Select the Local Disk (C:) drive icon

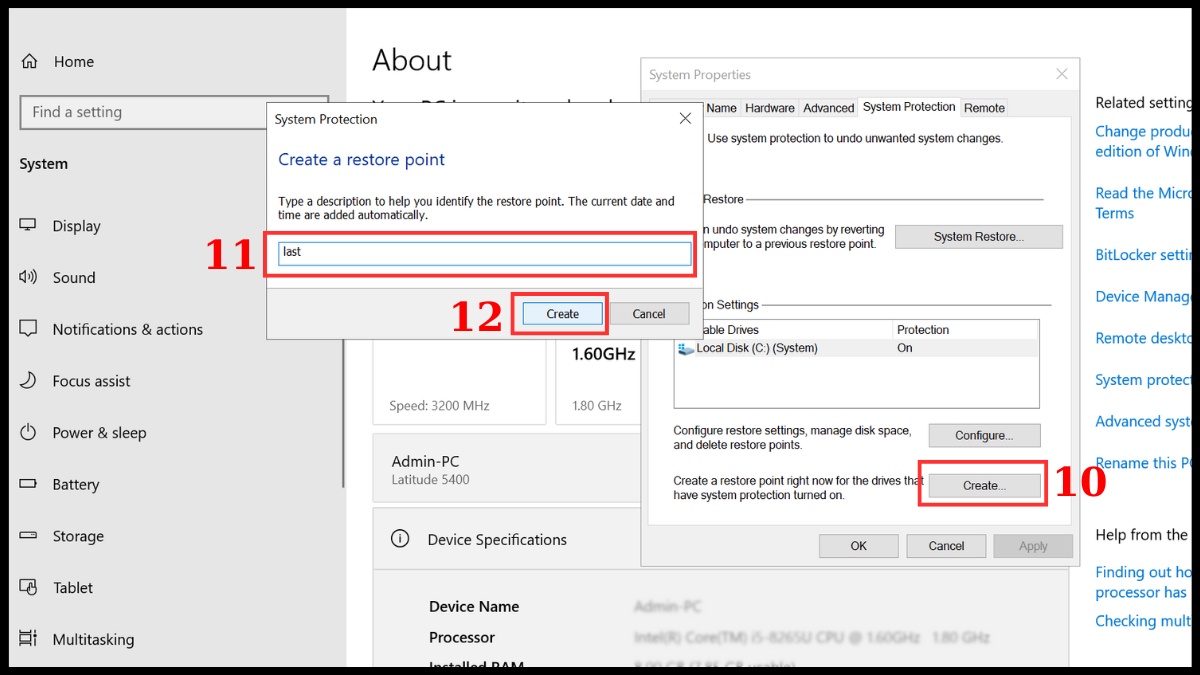point(685,348)
